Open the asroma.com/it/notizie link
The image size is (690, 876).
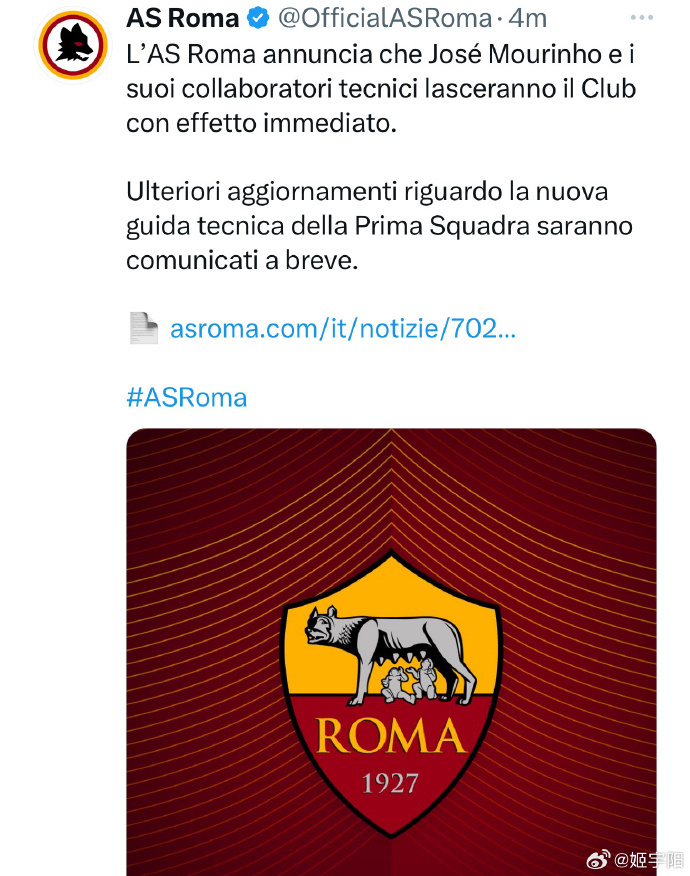[x=343, y=329]
